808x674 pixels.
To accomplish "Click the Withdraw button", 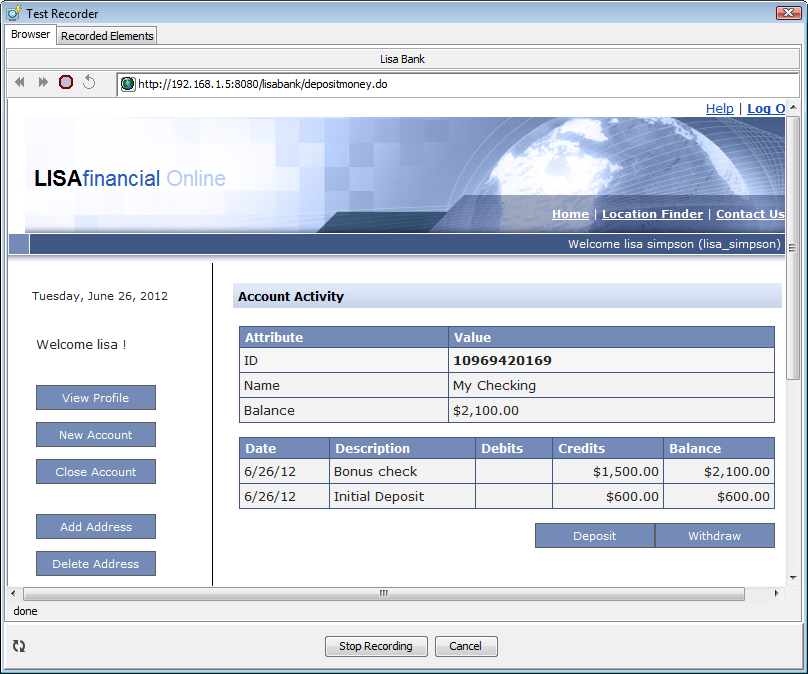I will 714,535.
